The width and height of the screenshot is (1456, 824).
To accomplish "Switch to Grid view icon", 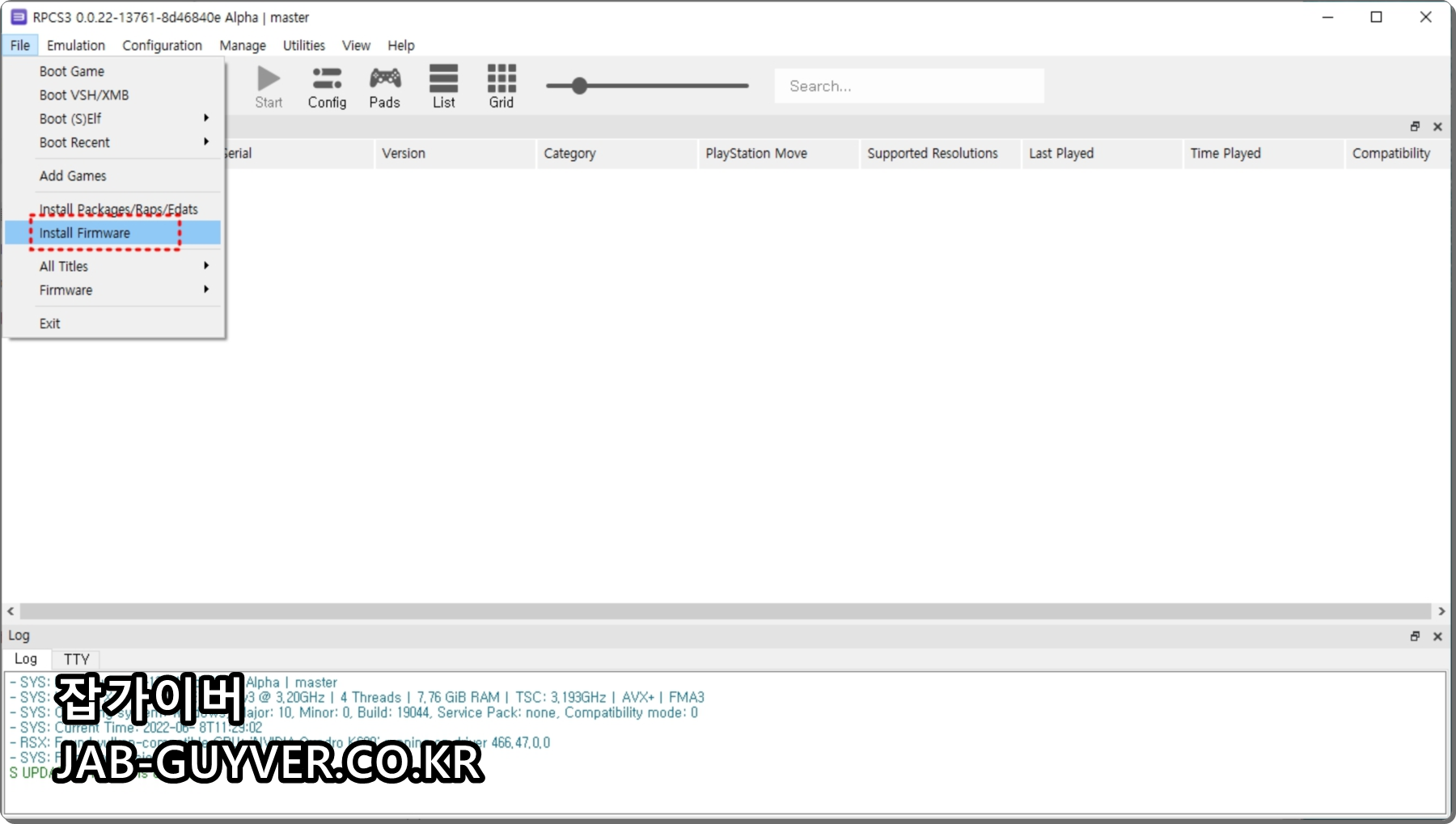I will click(502, 78).
